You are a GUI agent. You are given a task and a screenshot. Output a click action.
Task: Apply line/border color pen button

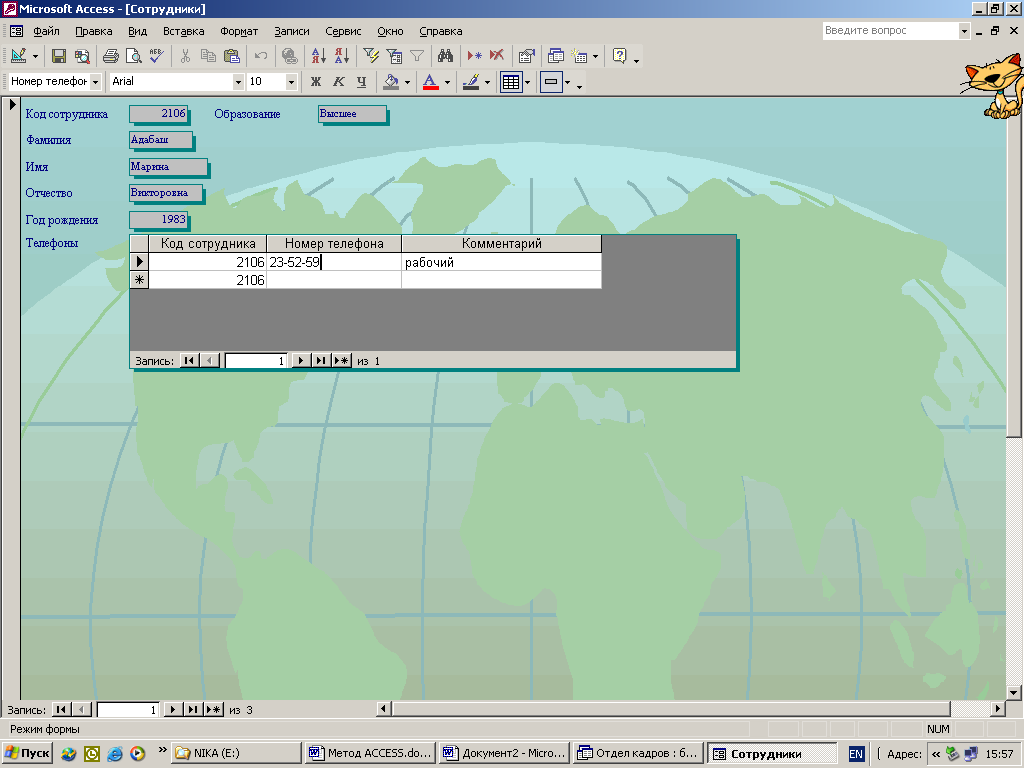471,82
